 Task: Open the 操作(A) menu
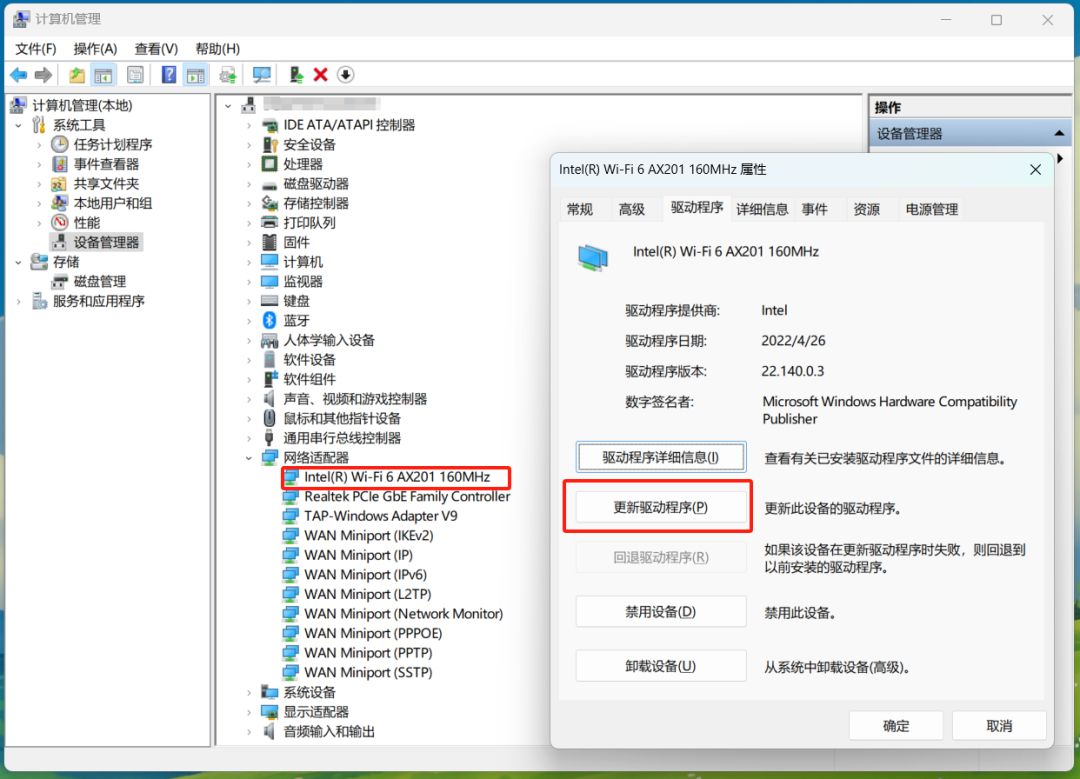(x=95, y=49)
